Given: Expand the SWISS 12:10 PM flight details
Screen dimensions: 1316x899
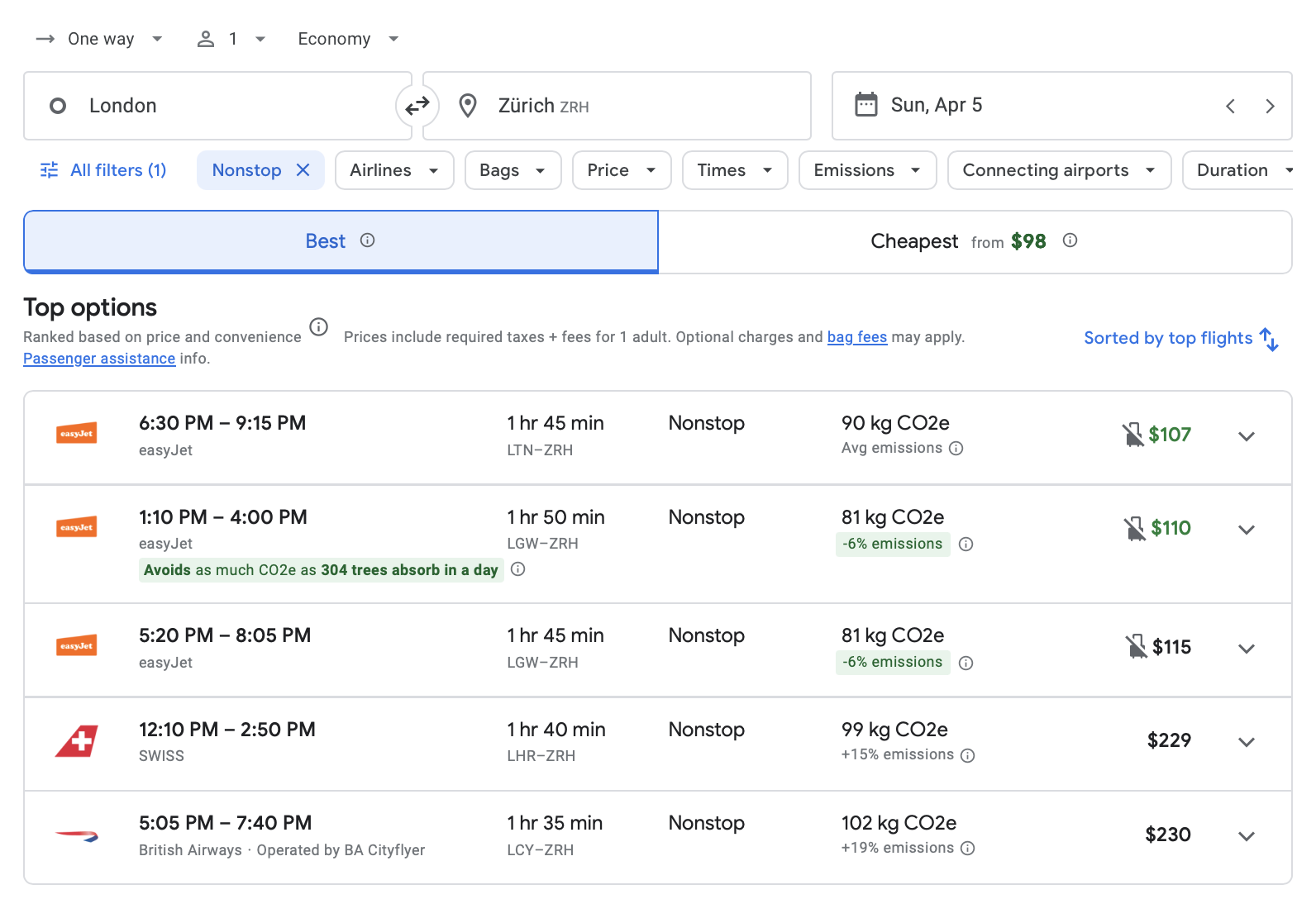Looking at the screenshot, I should pos(1247,742).
